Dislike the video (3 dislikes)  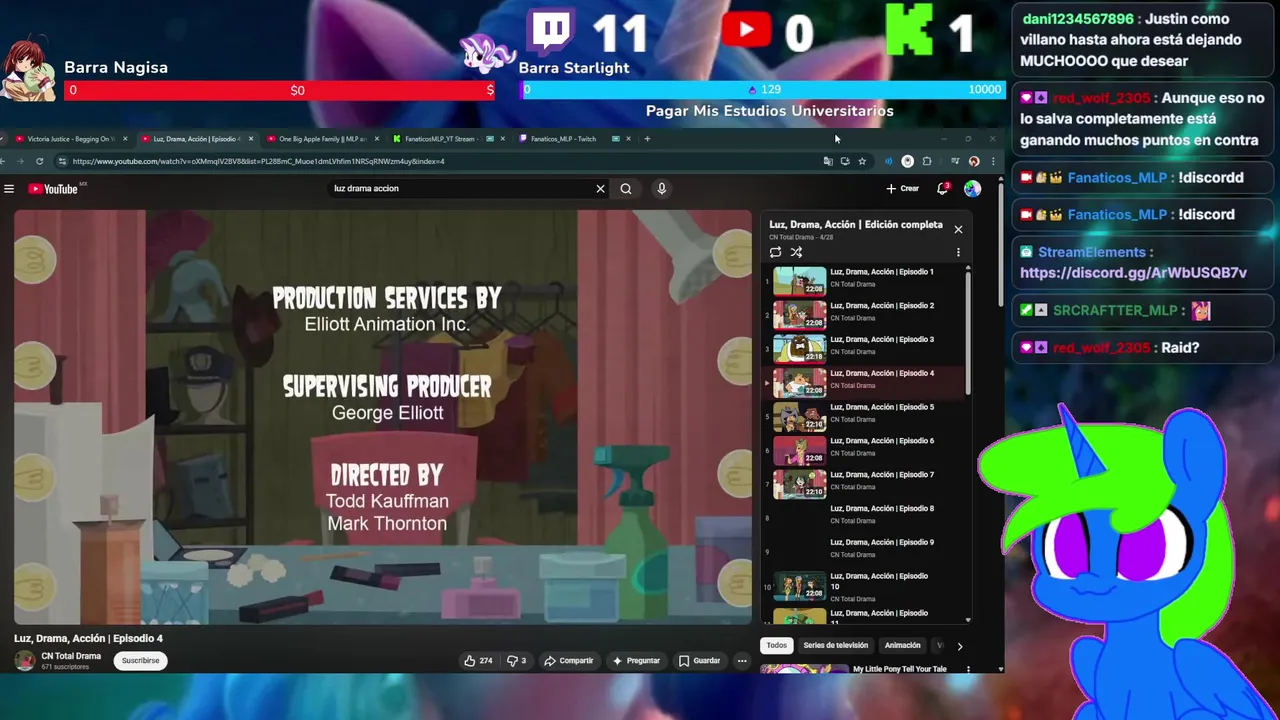pos(517,661)
